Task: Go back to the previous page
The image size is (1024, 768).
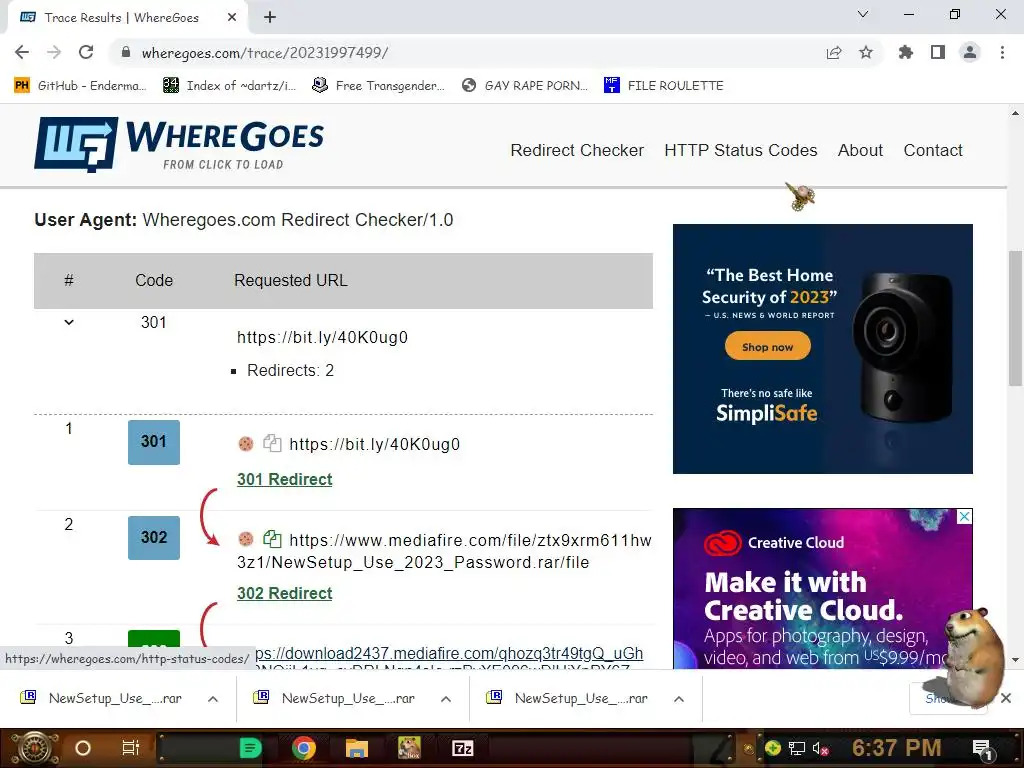Action: (x=22, y=52)
